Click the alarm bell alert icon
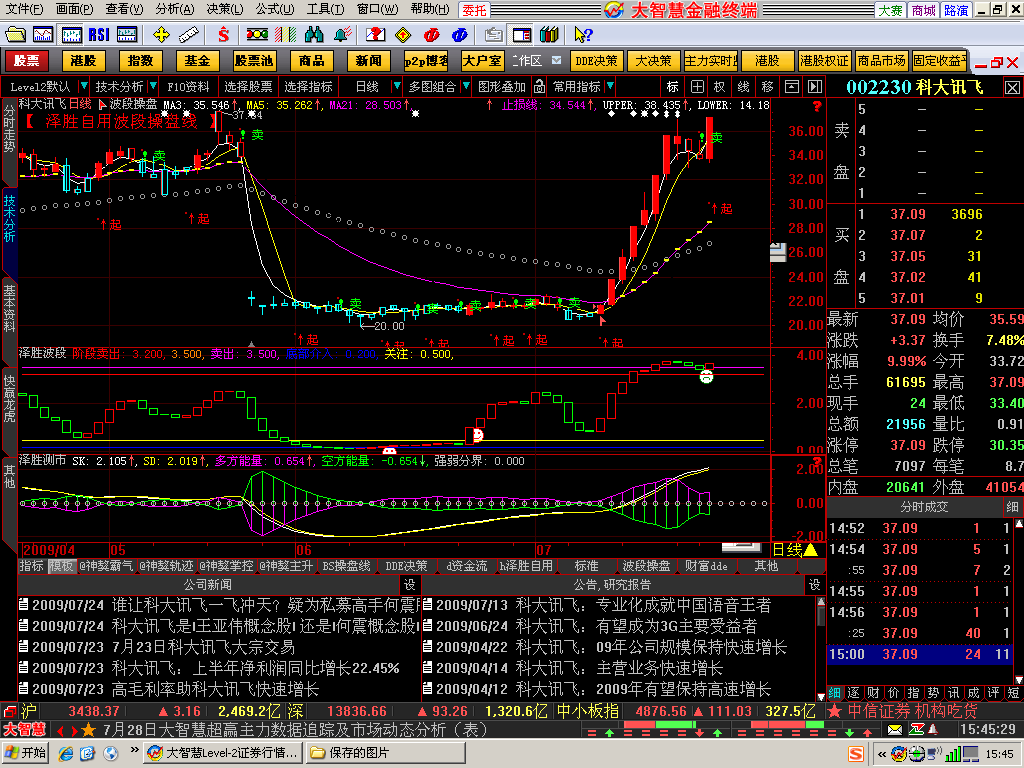1024x768 pixels. 342,35
